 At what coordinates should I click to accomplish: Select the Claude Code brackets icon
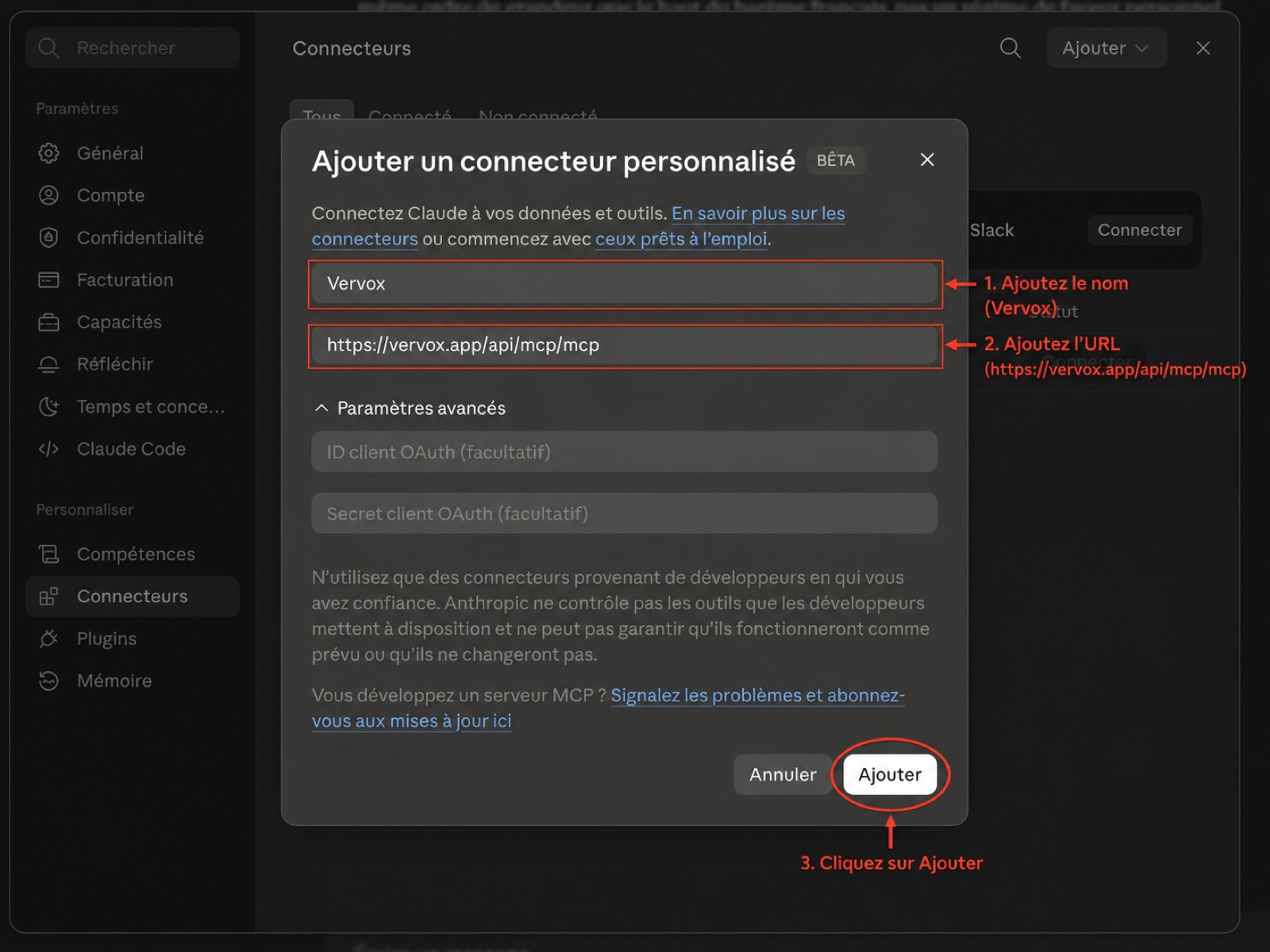click(48, 449)
